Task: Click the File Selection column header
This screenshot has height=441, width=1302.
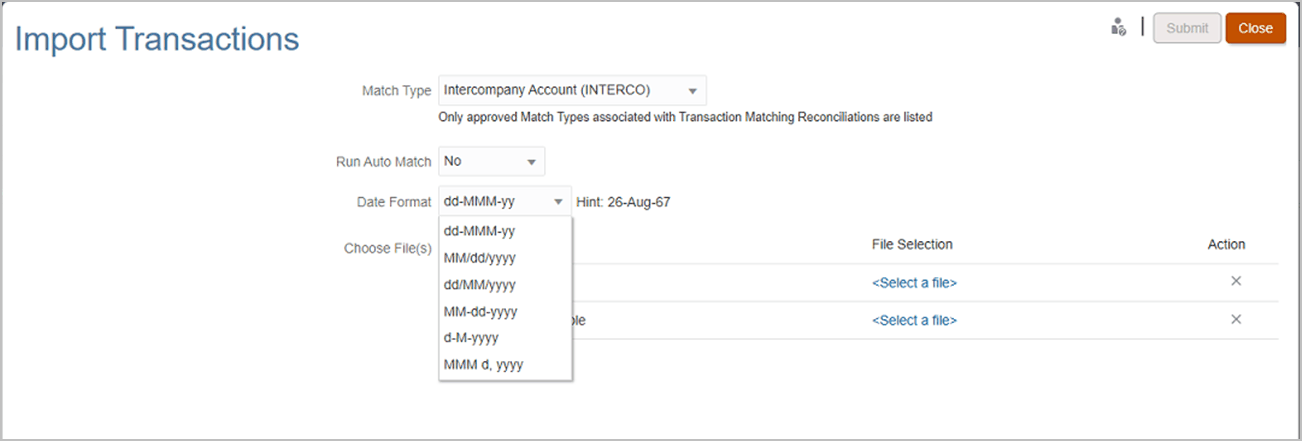Action: coord(912,244)
